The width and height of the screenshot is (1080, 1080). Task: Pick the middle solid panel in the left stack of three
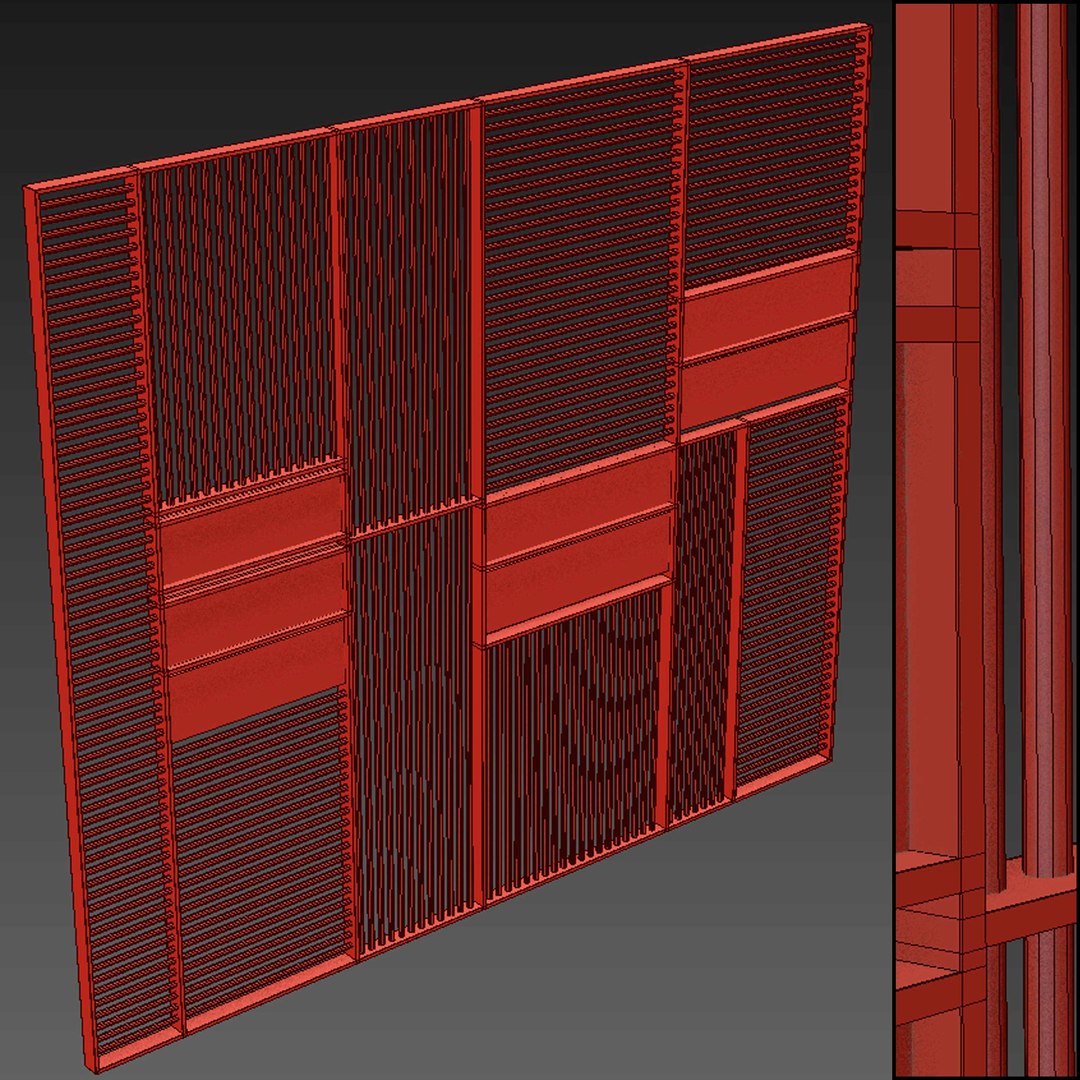[x=257, y=606]
